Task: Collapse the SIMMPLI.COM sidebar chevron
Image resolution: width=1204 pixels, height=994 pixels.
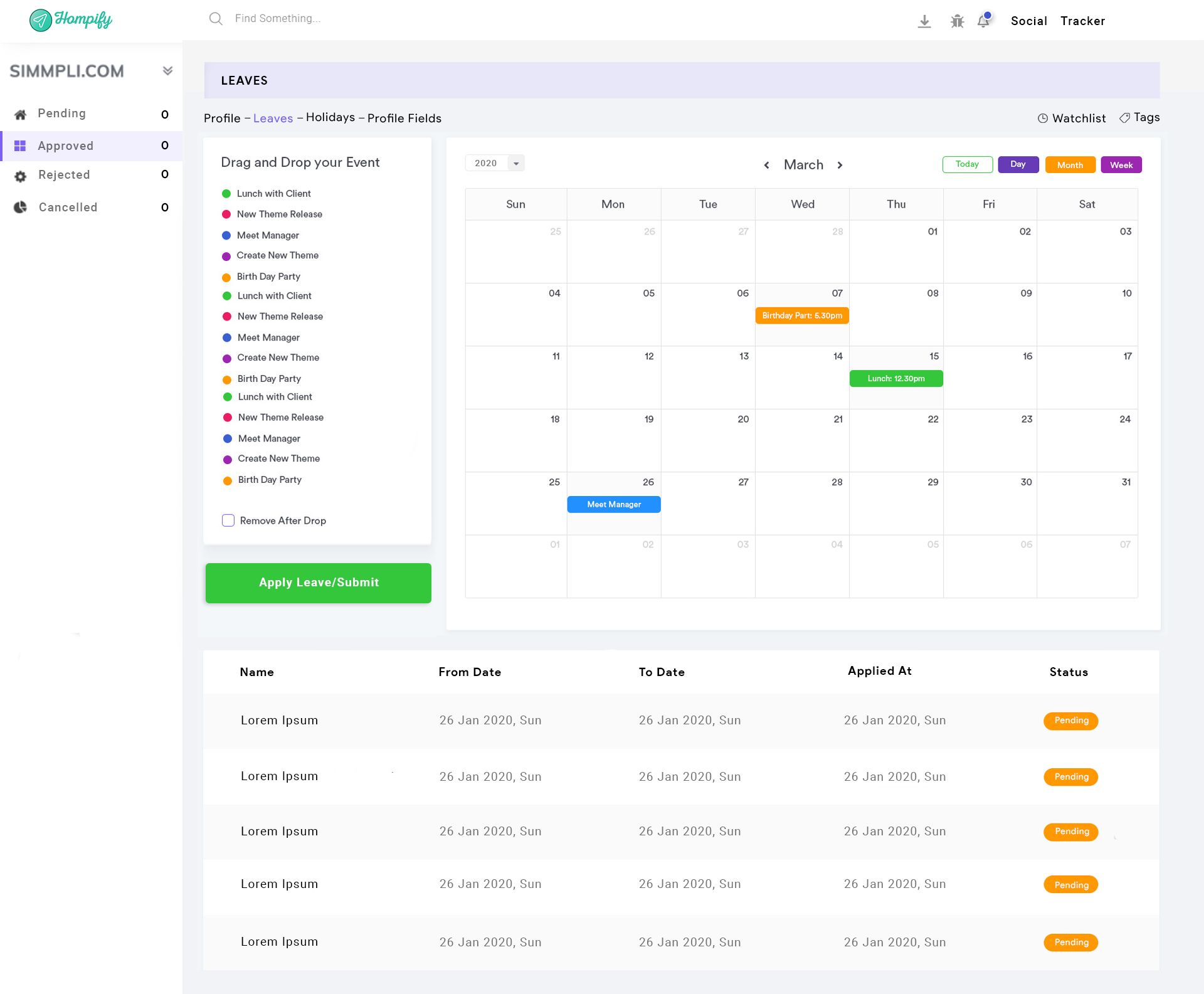Action: click(x=167, y=71)
